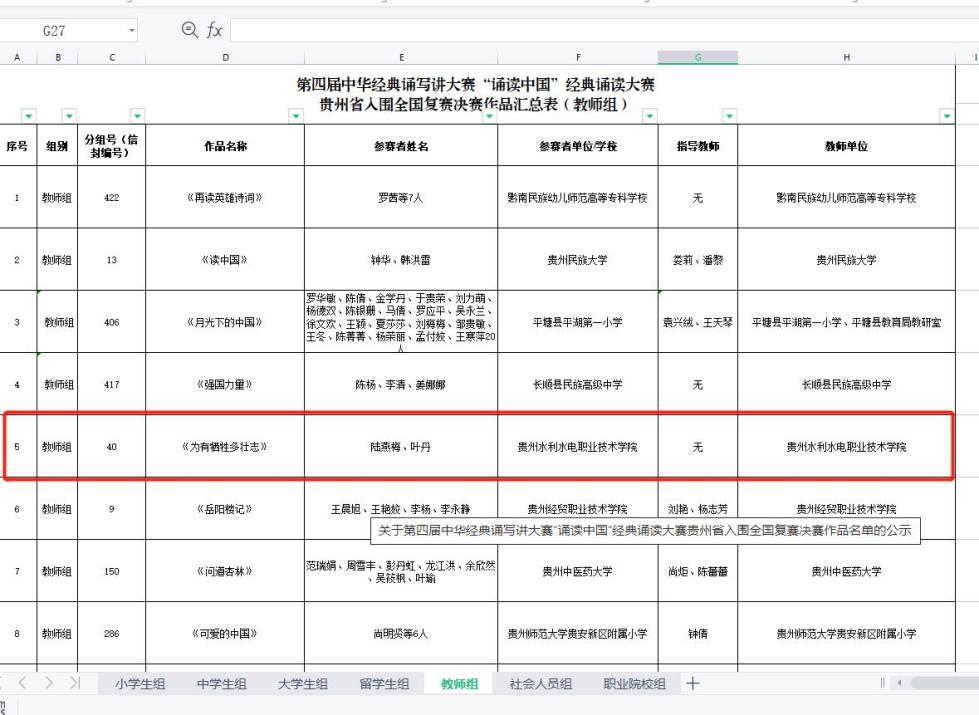Select school cell 平塘县平湖第一小学 in column F

[578, 322]
